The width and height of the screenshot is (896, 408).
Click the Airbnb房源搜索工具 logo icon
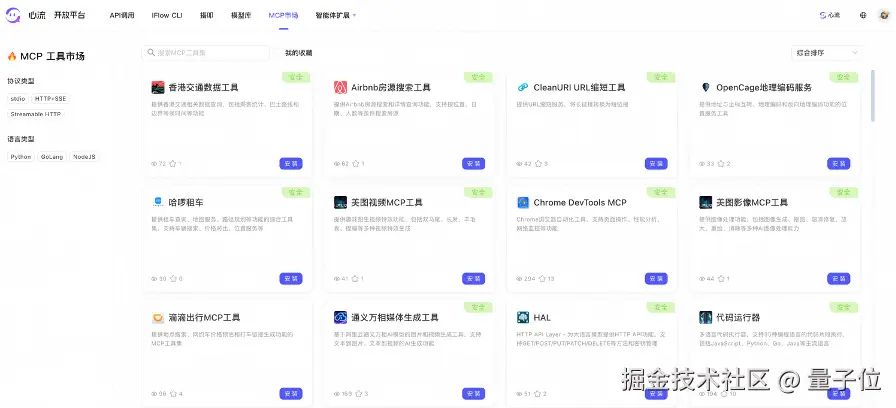coord(341,87)
